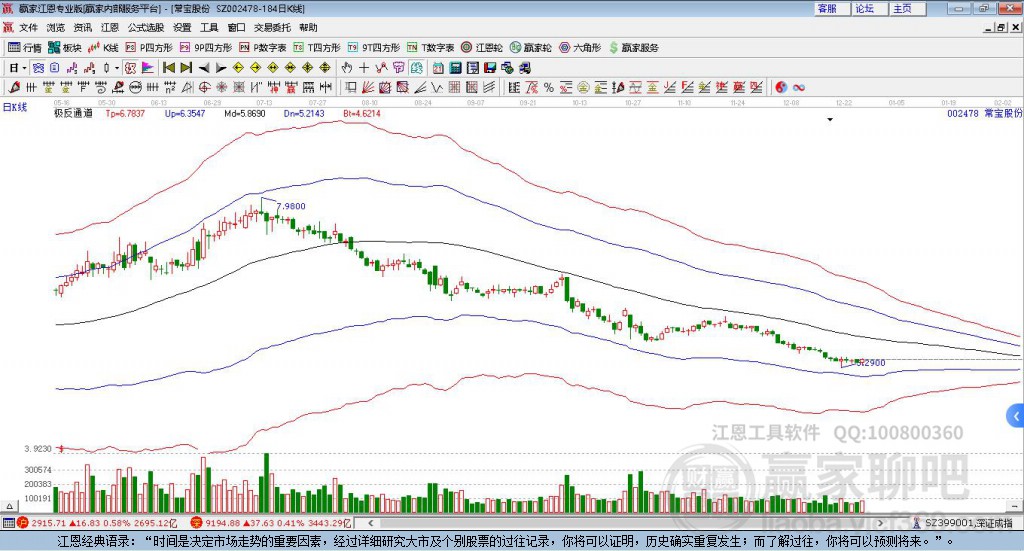Screen dimensions: 1024x551
Task: Select the crosshair cursor tool
Action: [364, 68]
